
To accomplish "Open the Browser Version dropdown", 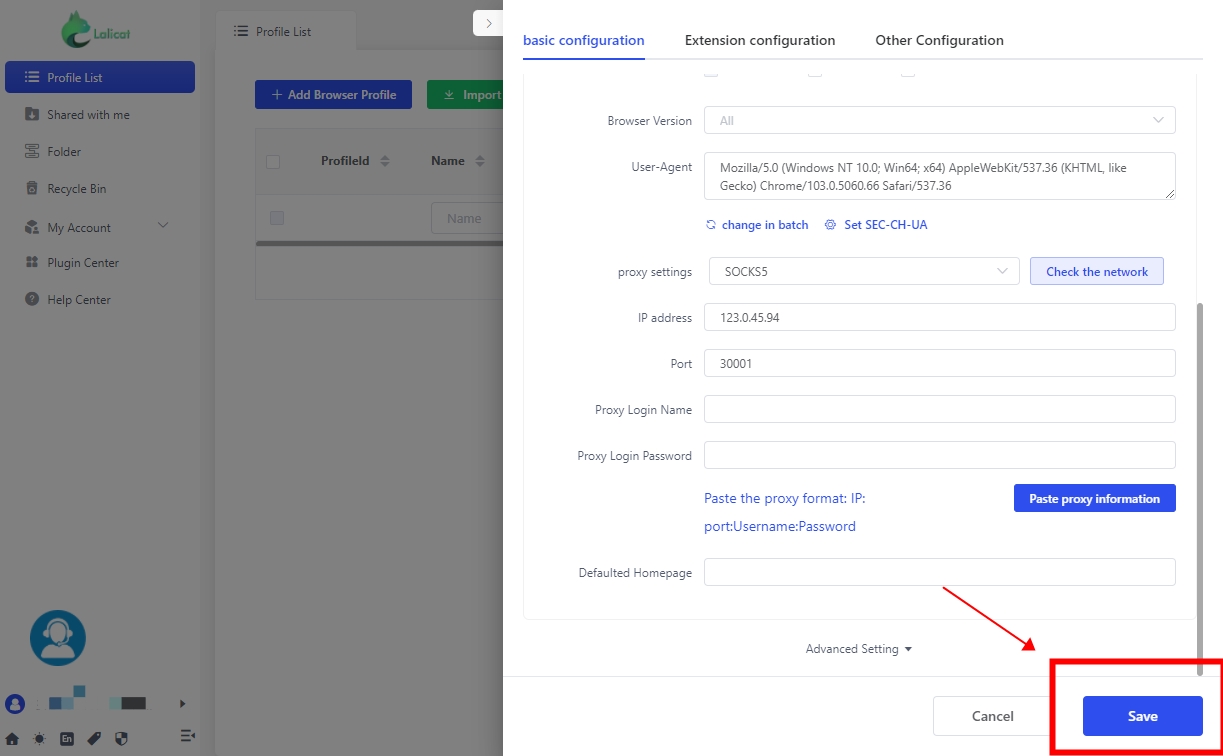I will 939,121.
